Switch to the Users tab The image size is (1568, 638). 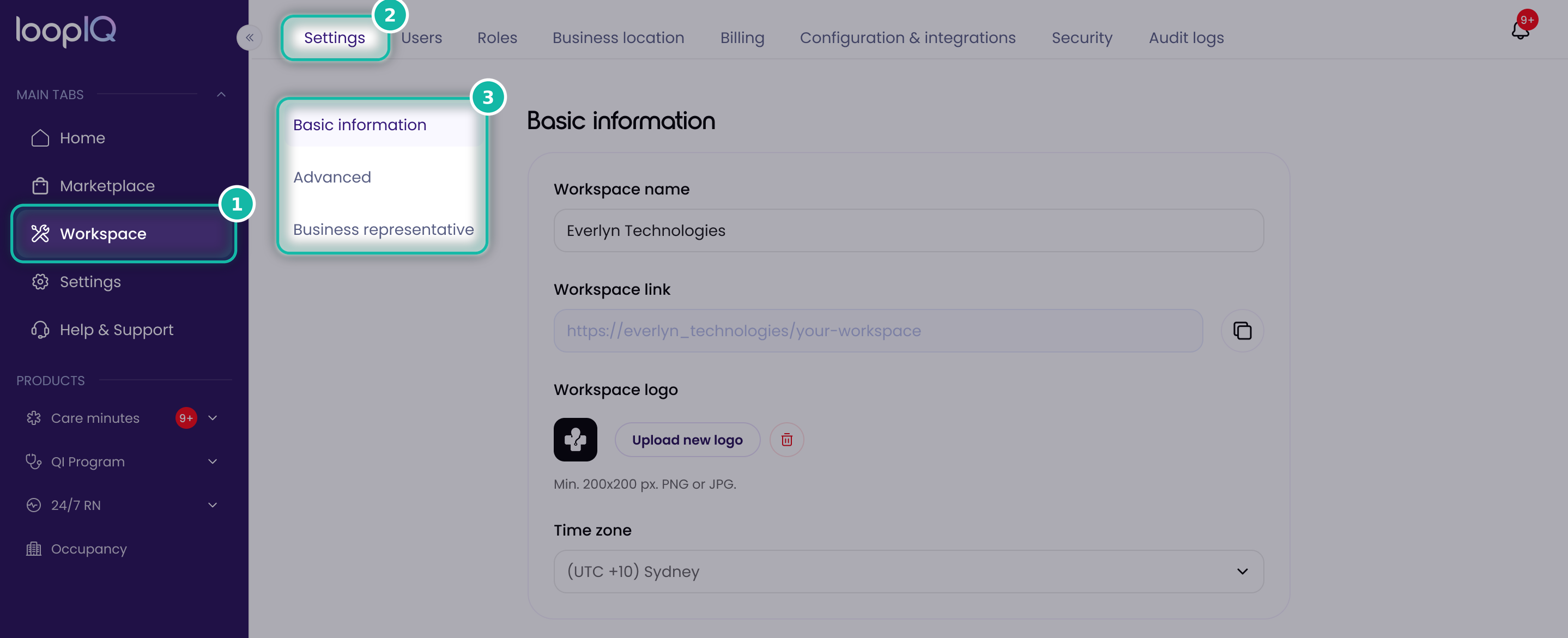(x=421, y=38)
